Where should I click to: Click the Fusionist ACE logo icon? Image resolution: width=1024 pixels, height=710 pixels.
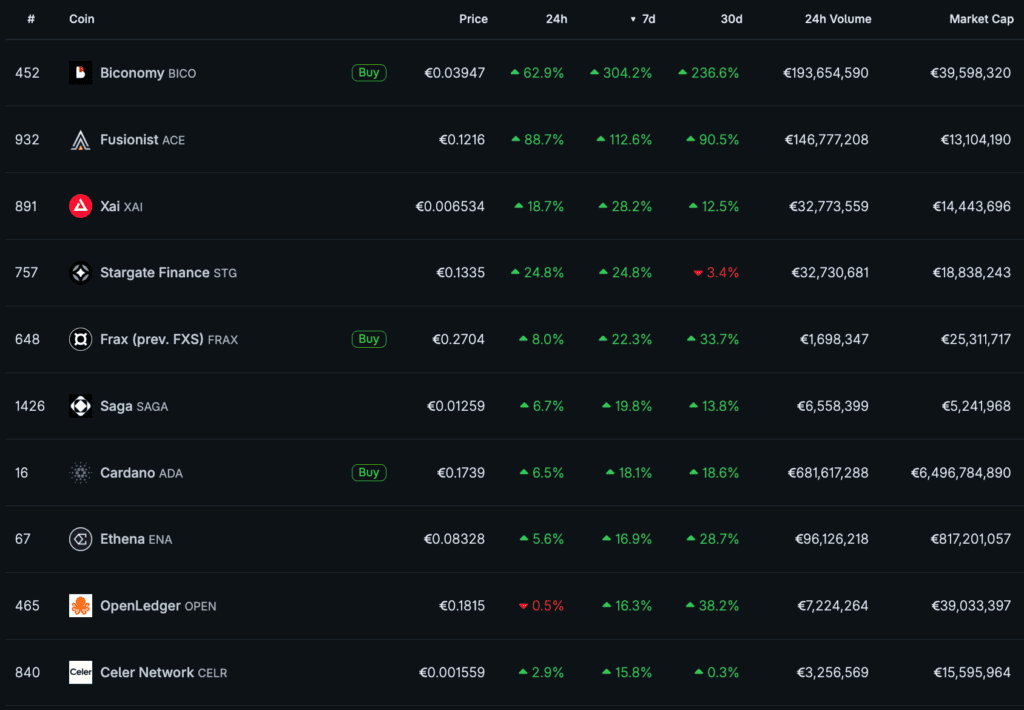80,140
